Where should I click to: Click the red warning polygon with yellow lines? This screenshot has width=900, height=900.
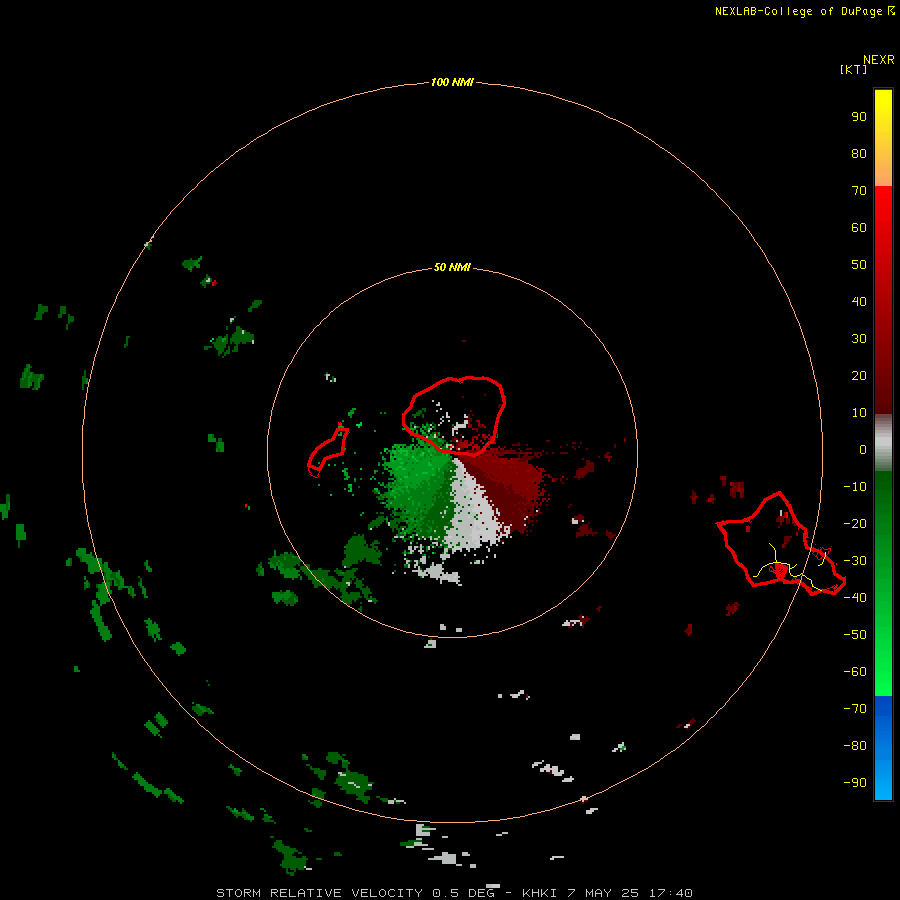(x=781, y=545)
